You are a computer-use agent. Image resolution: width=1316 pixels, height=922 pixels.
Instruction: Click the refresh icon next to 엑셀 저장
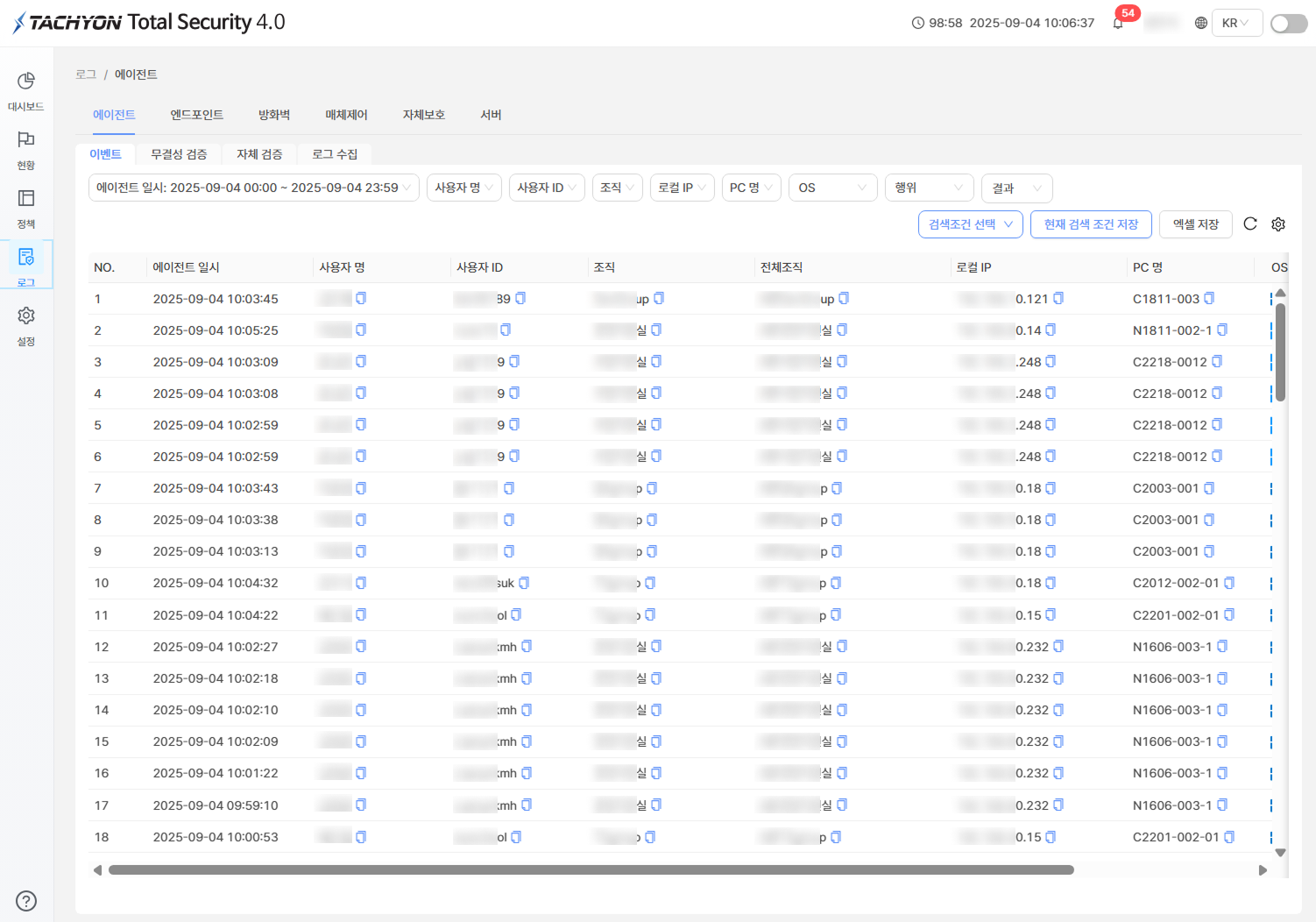(1250, 223)
